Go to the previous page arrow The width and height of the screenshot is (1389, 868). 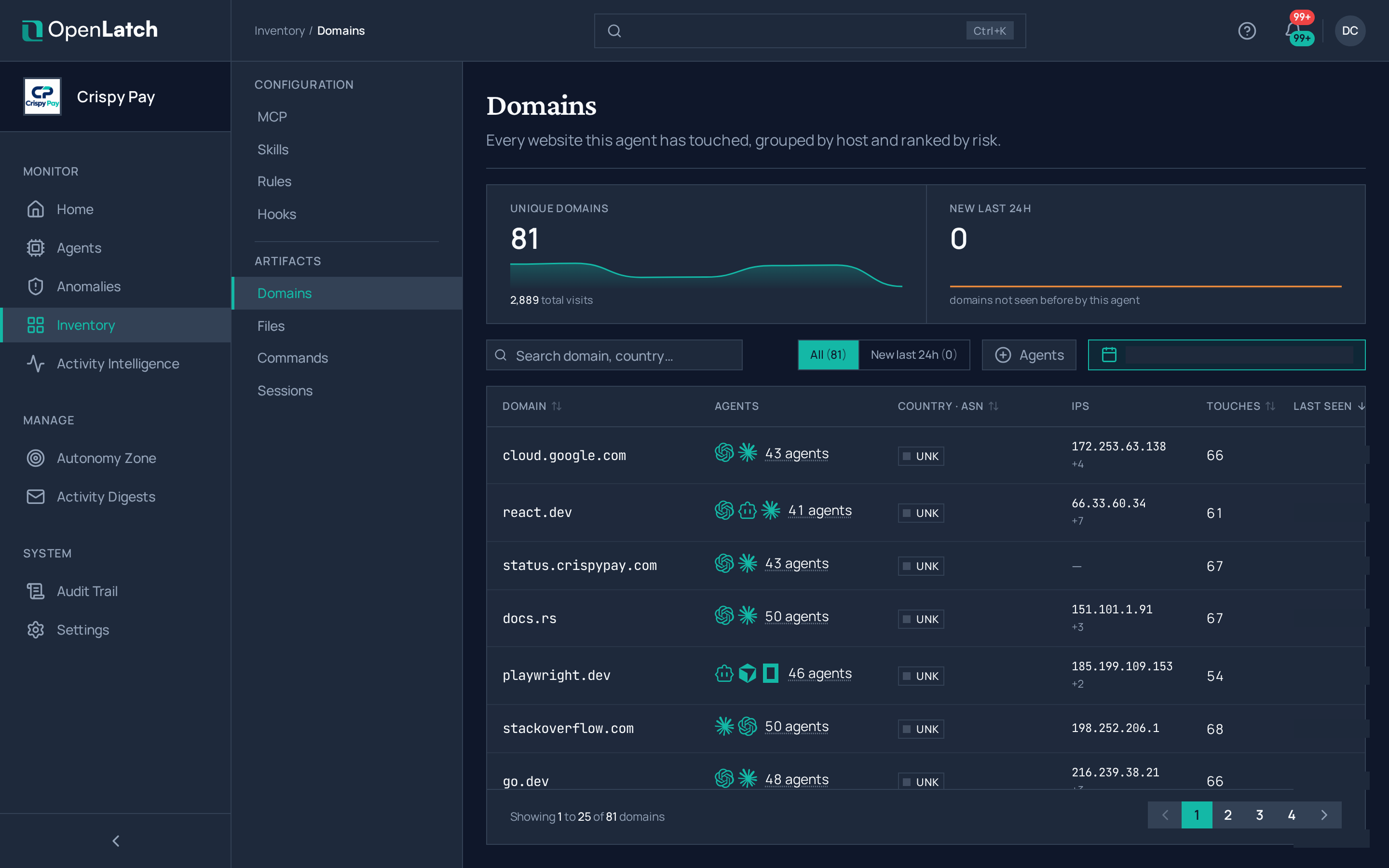[x=1165, y=814]
